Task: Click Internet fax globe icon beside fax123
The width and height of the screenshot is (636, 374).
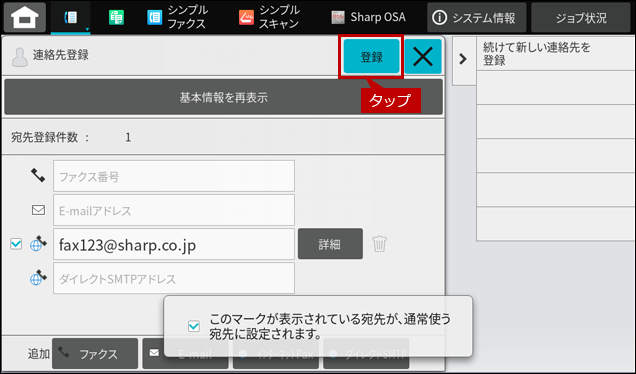Action: point(38,243)
